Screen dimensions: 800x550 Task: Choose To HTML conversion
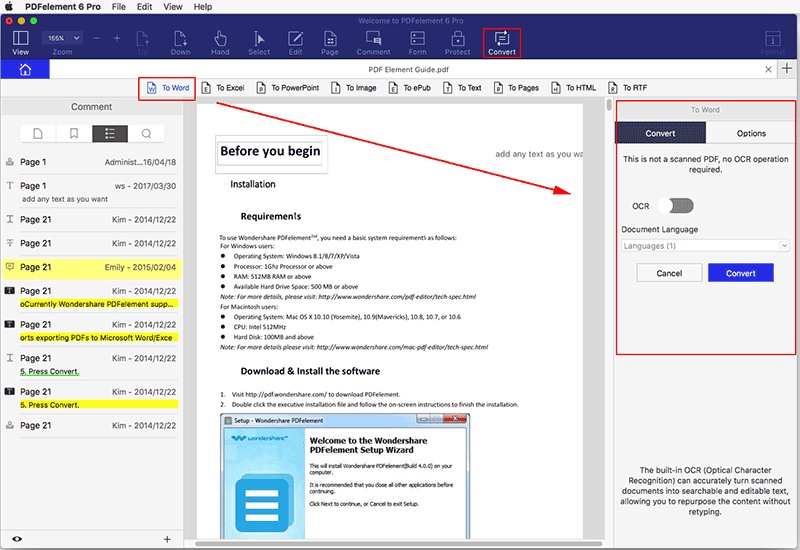click(573, 88)
